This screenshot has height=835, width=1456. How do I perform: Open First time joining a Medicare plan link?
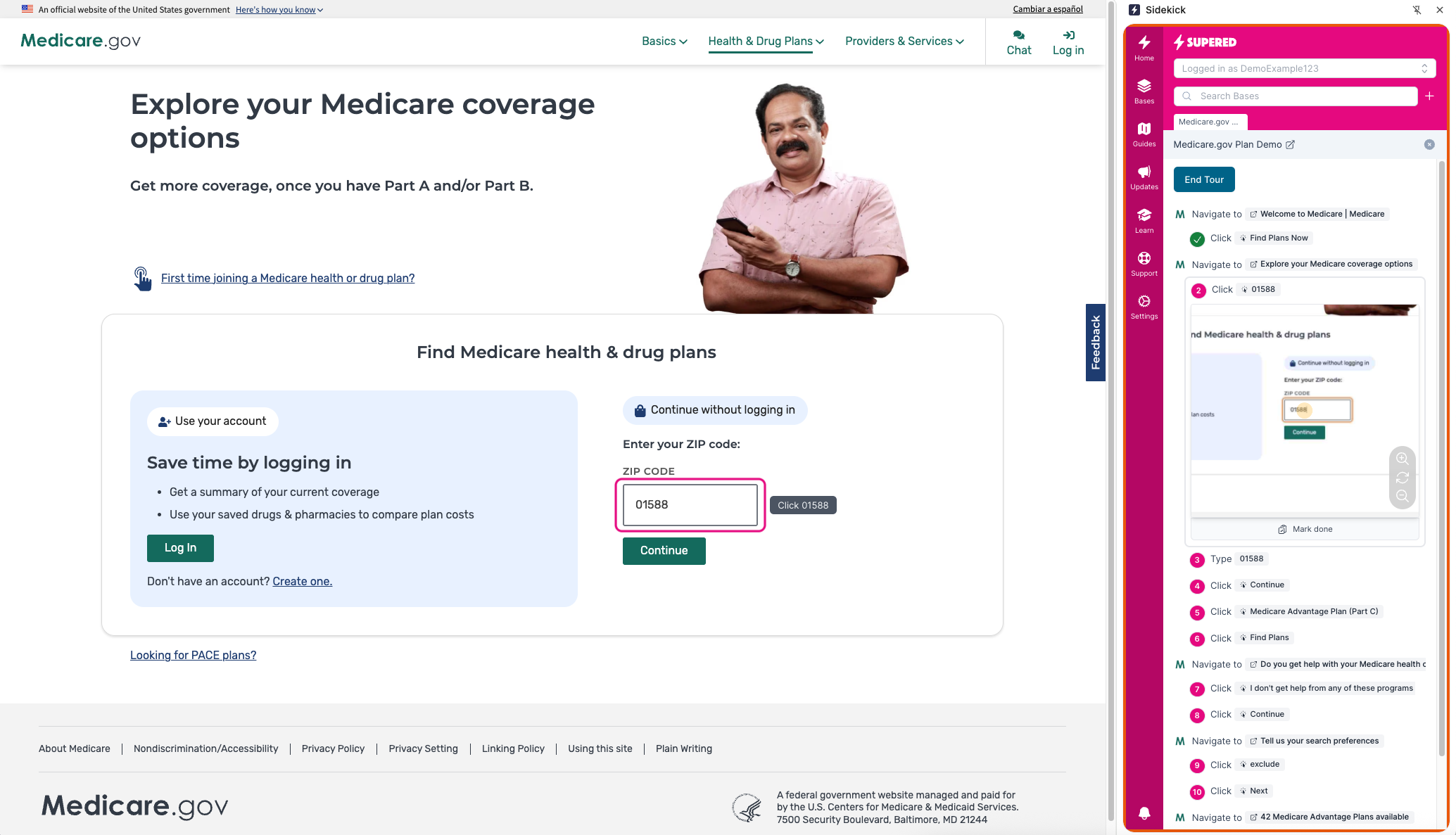point(288,278)
